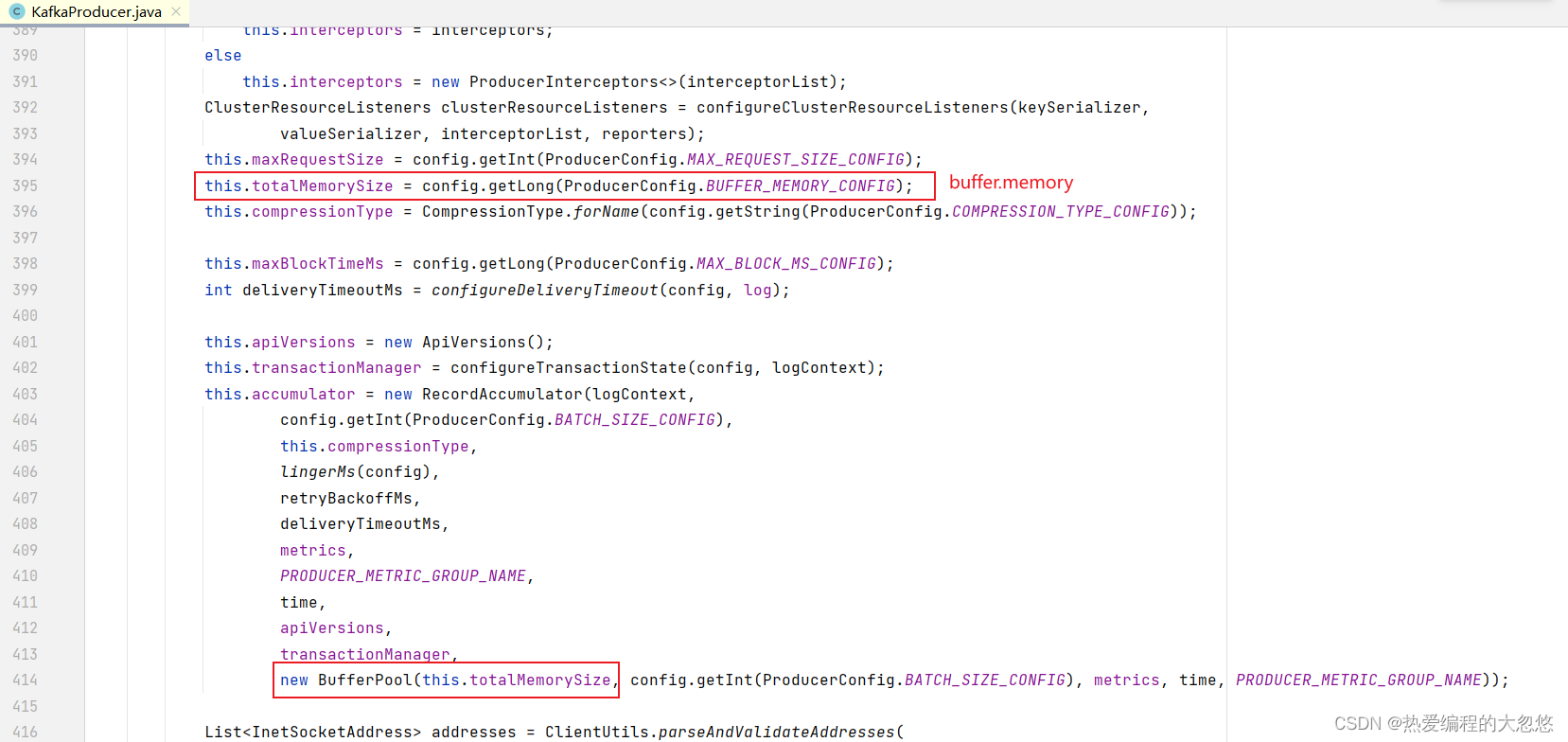The image size is (1568, 742).
Task: Click valueSerializer argument on line 393
Action: (351, 133)
